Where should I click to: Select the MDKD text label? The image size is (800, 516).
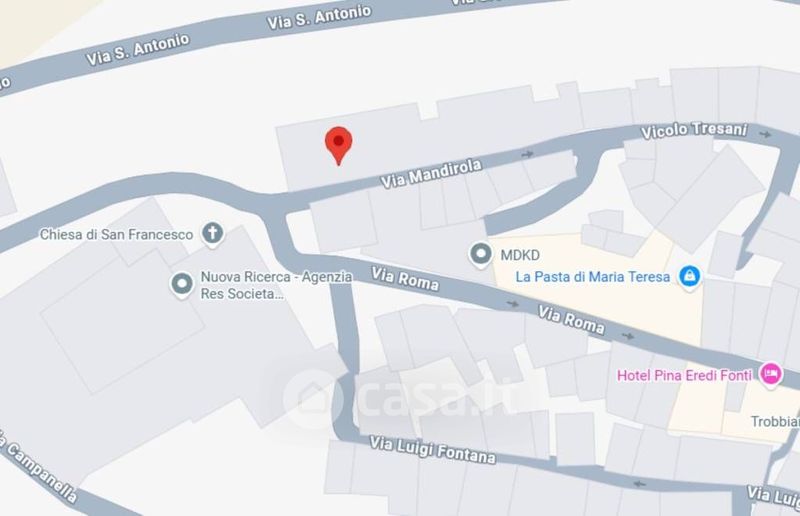pyautogui.click(x=520, y=255)
